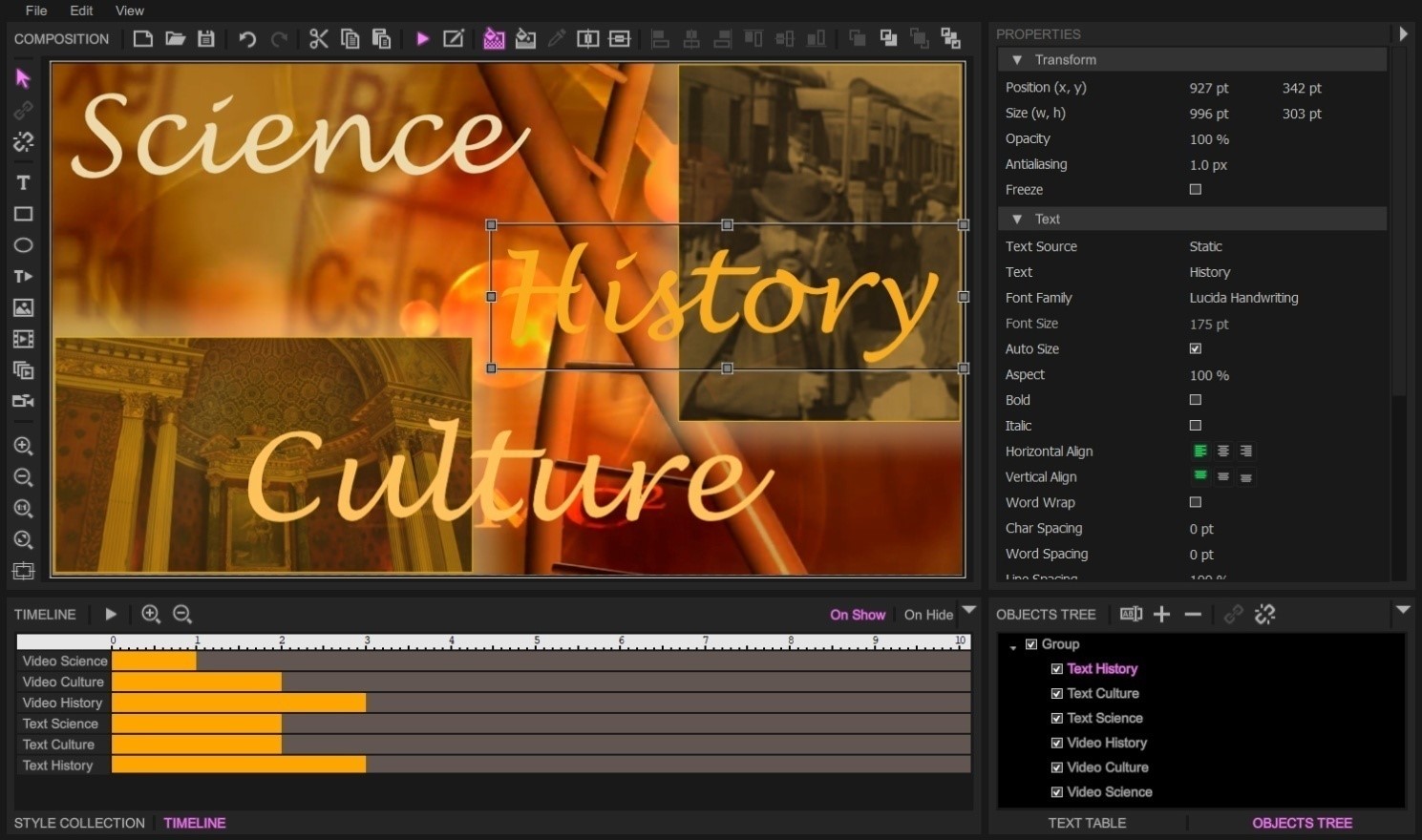Remove object with the minus button
This screenshot has height=840, width=1422.
pyautogui.click(x=1193, y=614)
